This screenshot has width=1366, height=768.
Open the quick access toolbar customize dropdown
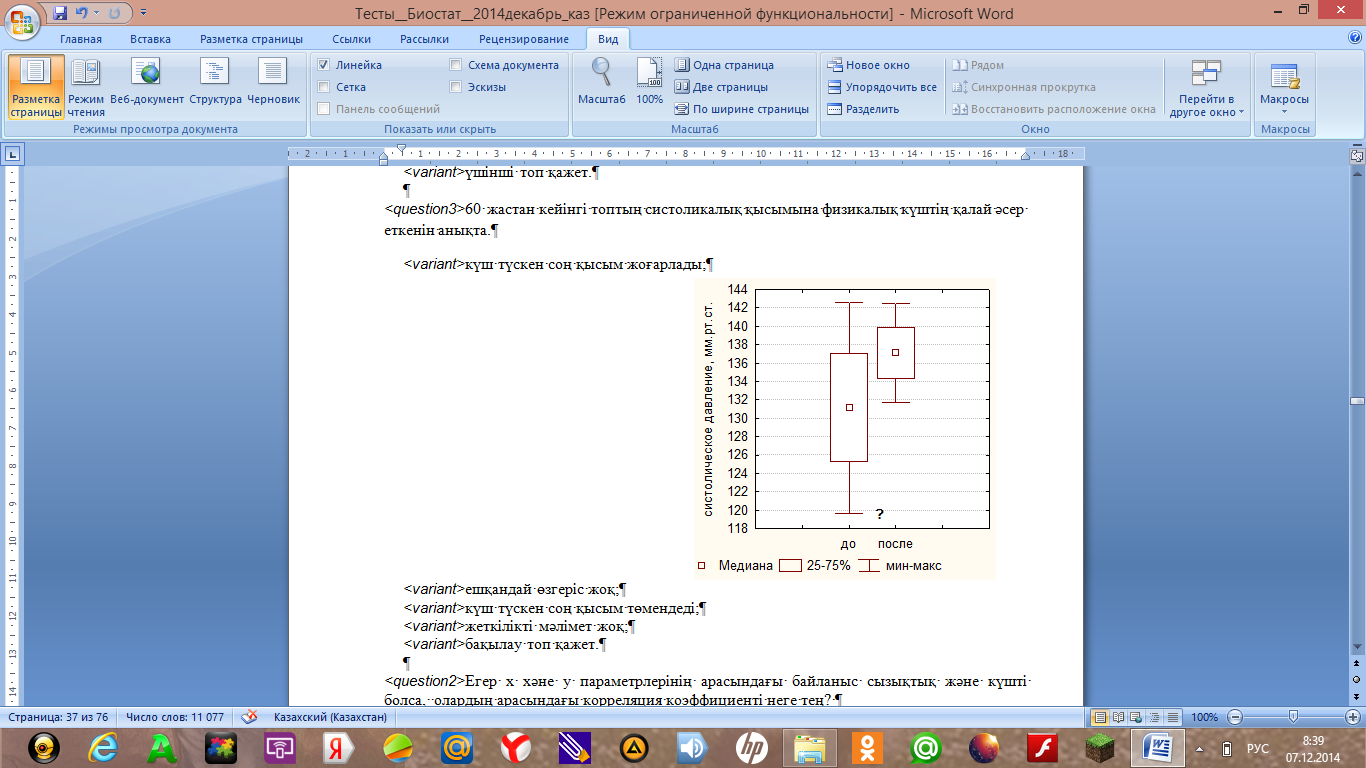(x=142, y=14)
